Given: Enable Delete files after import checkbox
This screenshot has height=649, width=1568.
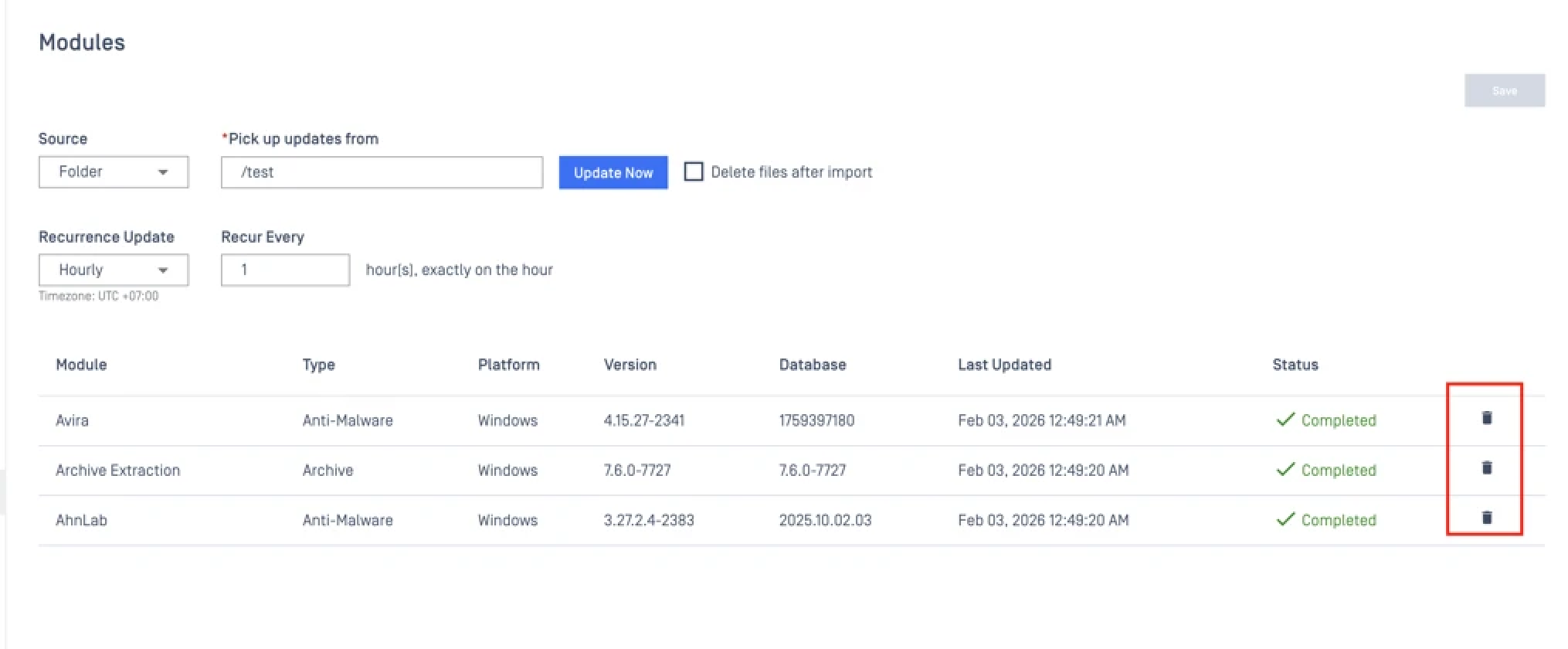Looking at the screenshot, I should point(694,172).
